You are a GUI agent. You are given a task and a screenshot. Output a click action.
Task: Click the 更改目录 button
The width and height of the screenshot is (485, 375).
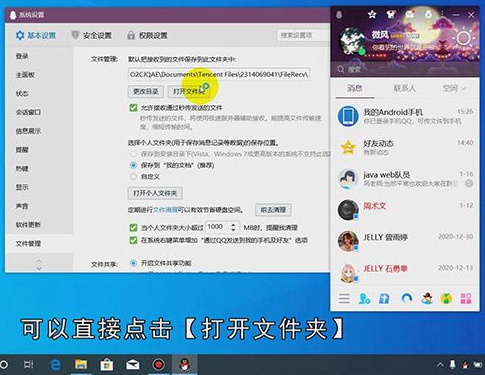(x=146, y=91)
